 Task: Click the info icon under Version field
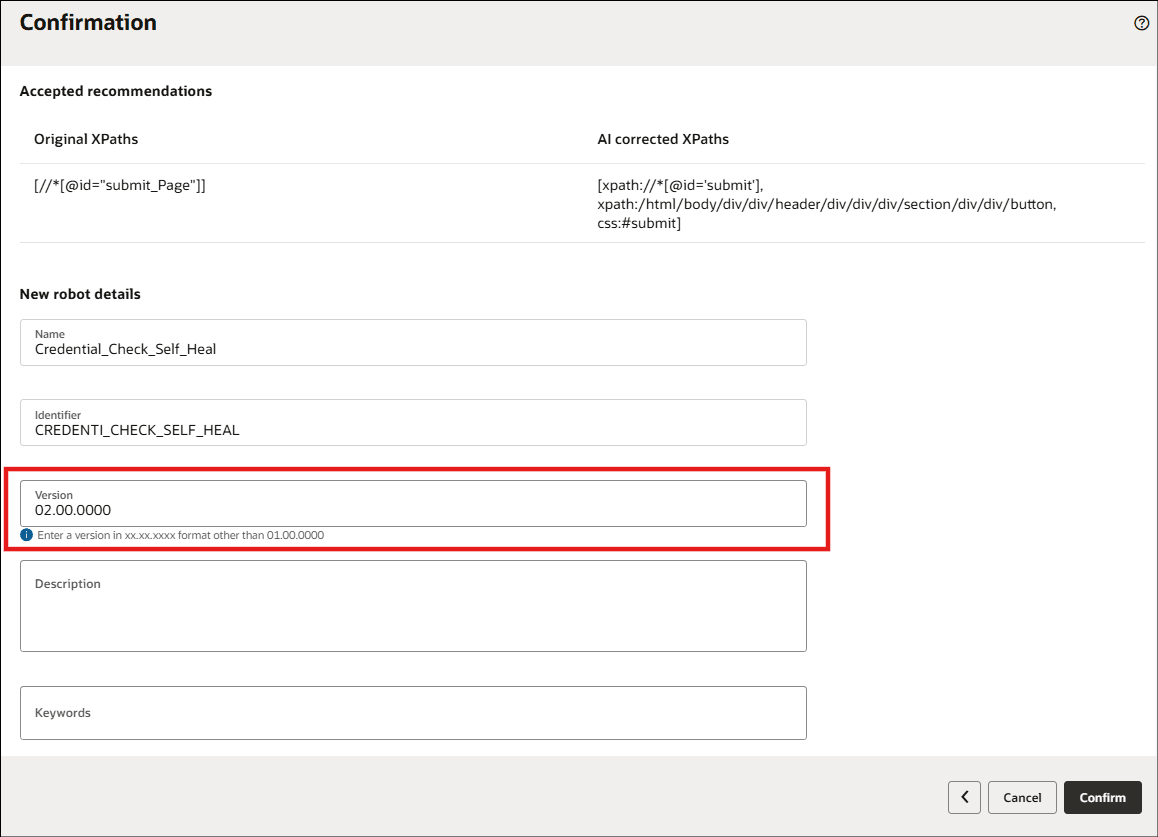coord(27,535)
